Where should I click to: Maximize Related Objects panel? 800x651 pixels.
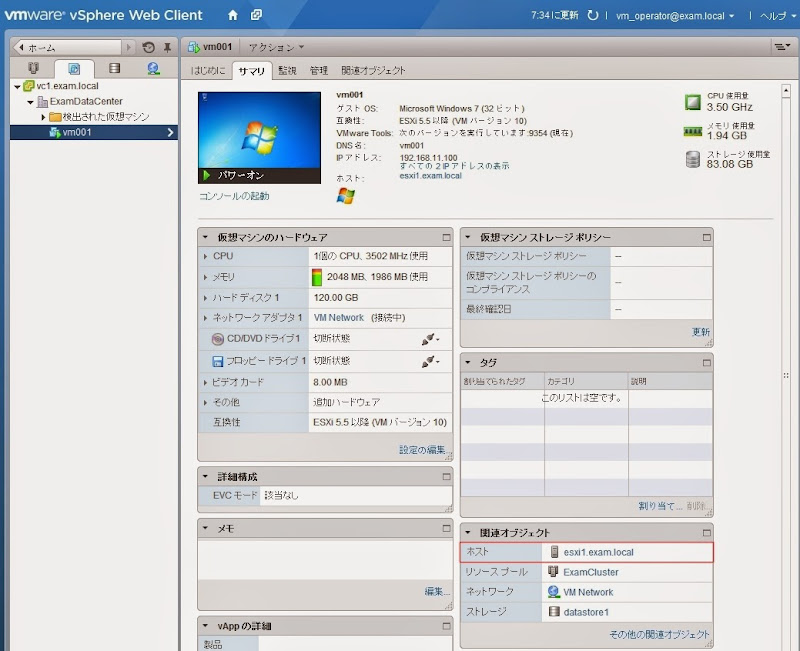pyautogui.click(x=707, y=533)
